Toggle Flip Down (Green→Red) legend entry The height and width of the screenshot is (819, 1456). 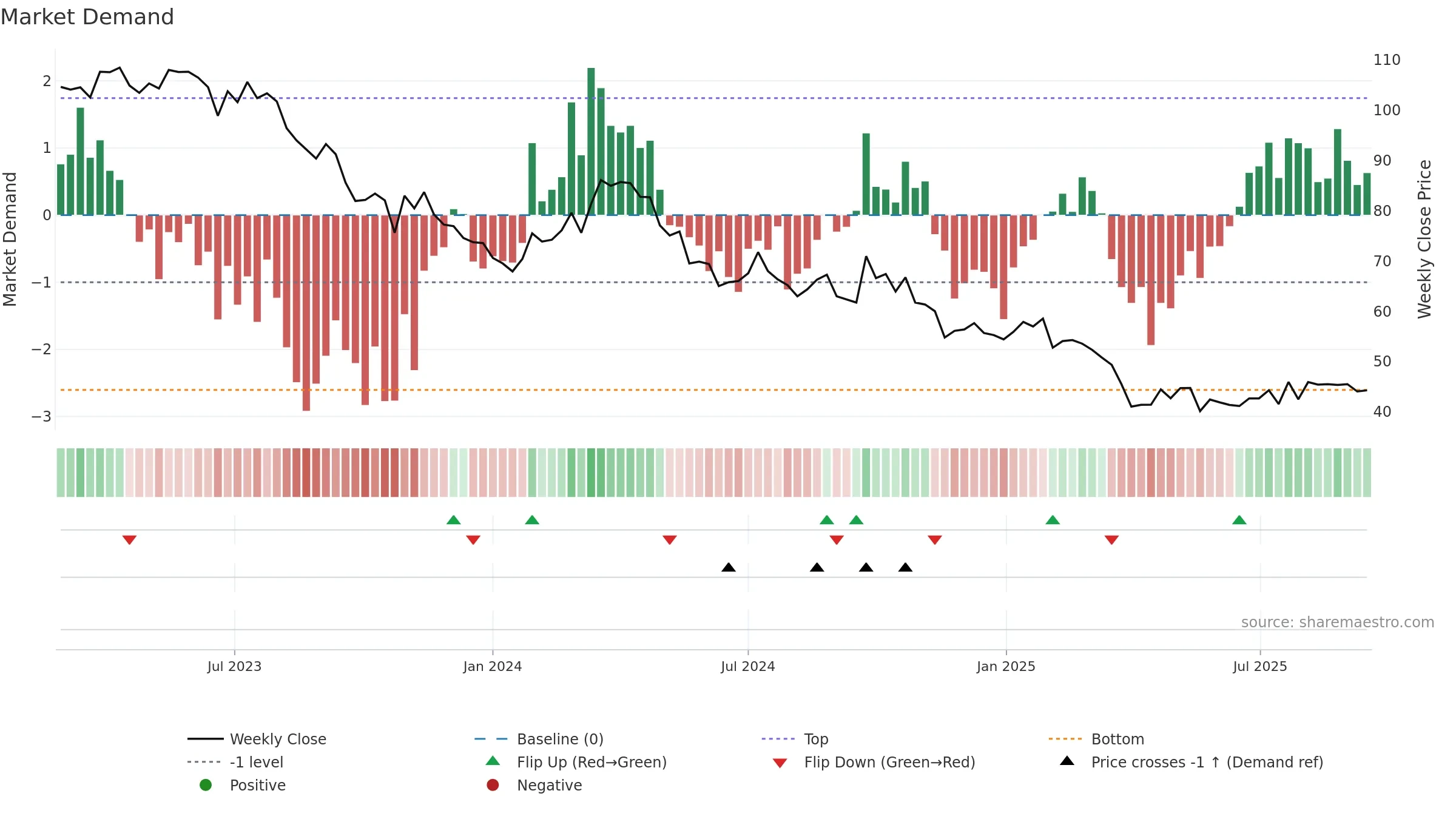pos(874,762)
